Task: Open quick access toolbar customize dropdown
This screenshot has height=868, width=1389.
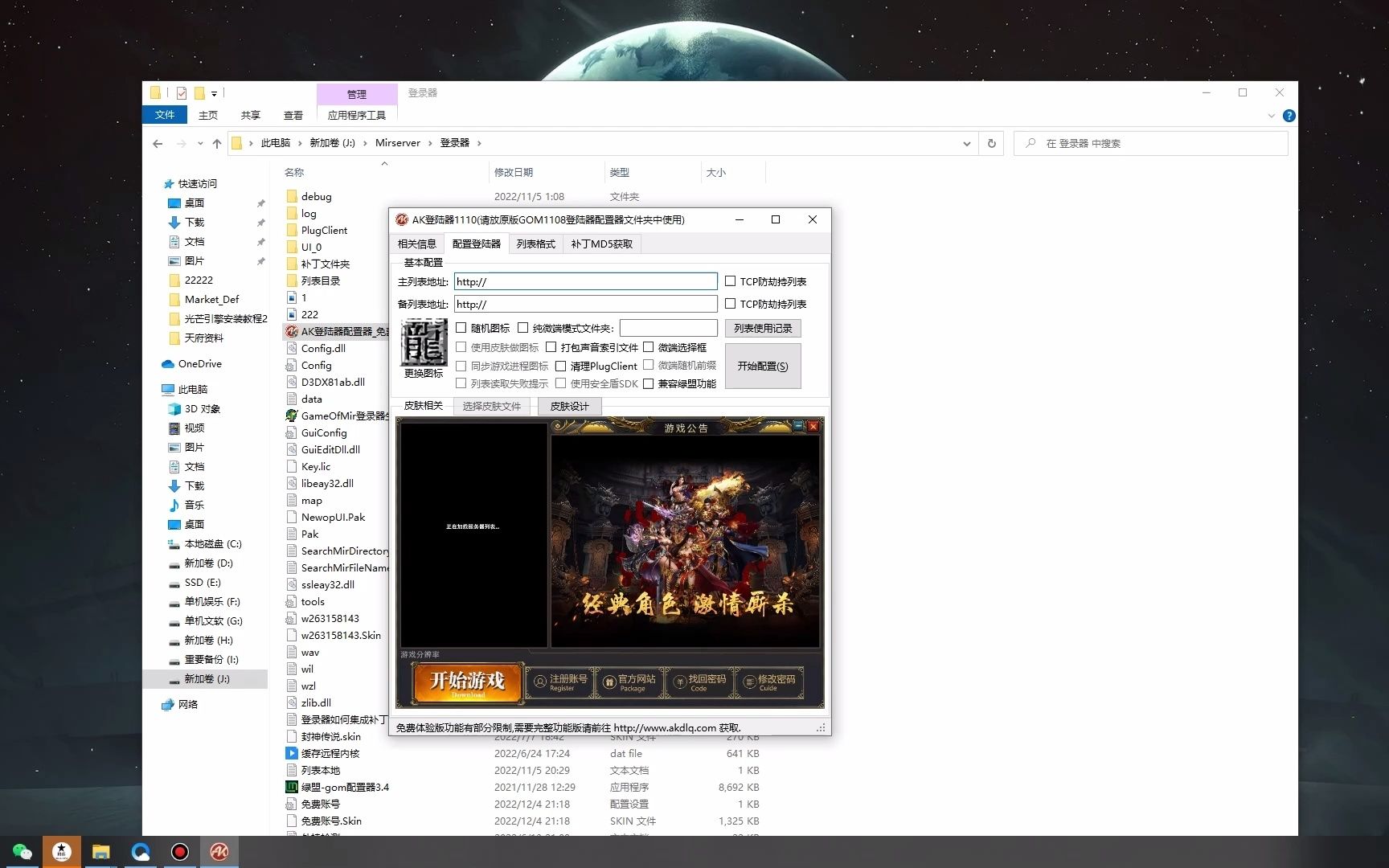Action: pyautogui.click(x=214, y=94)
